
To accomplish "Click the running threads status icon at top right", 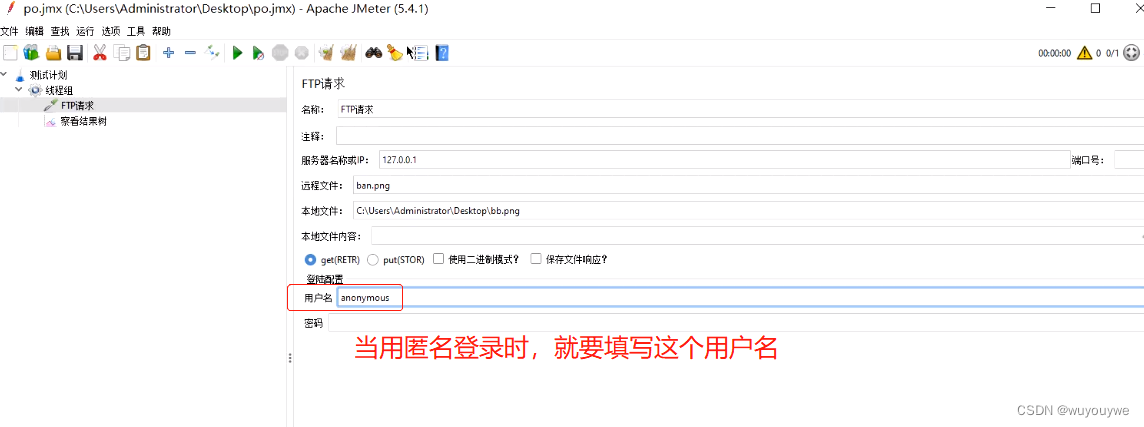I will [x=1131, y=53].
